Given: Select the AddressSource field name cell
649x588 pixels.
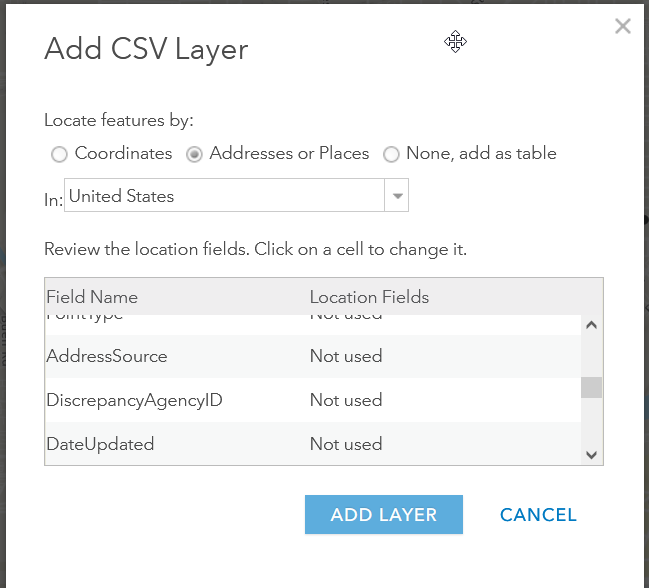Looking at the screenshot, I should point(107,356).
